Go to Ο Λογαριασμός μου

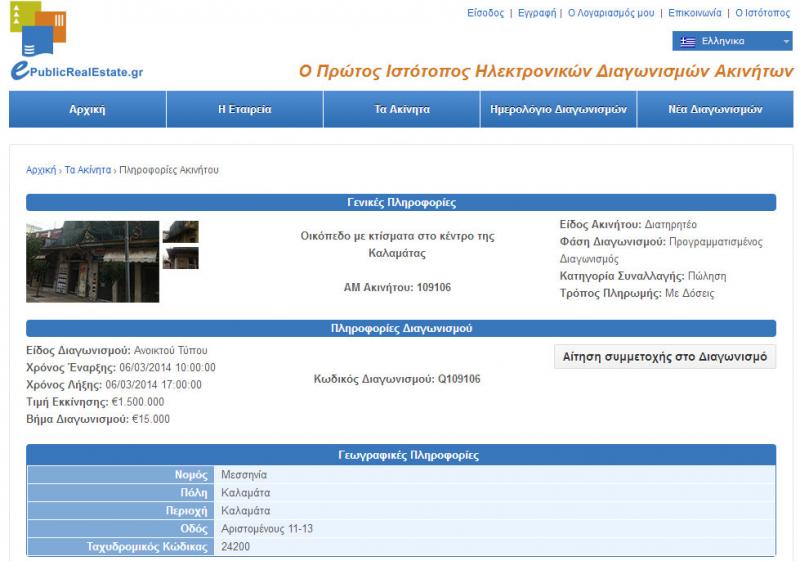611,13
